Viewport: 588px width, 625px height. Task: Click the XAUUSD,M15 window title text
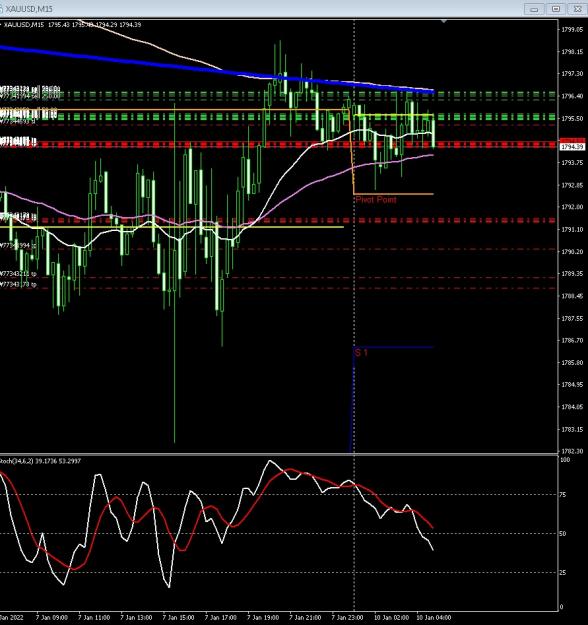(x=29, y=8)
